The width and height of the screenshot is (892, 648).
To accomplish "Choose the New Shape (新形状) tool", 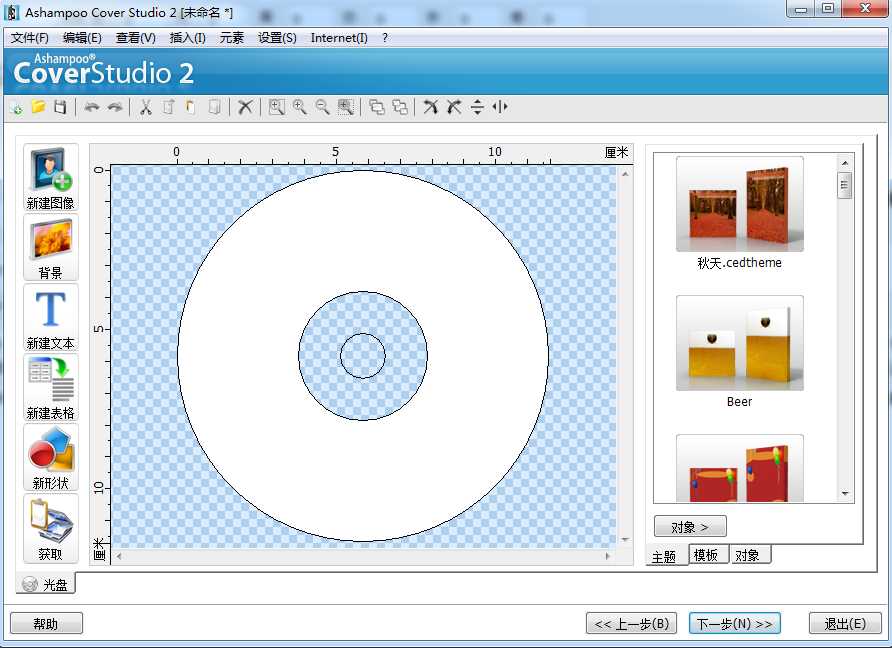I will 50,451.
